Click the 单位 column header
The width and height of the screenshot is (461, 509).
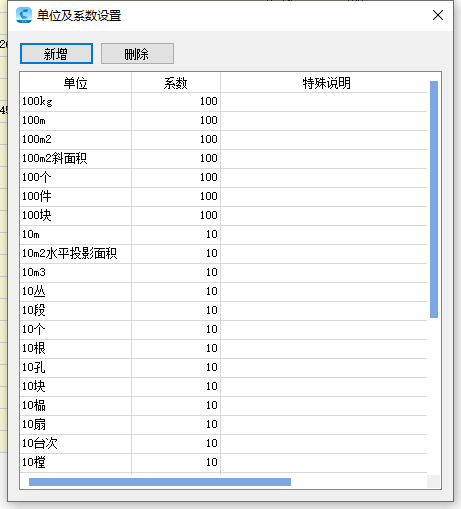pyautogui.click(x=76, y=83)
